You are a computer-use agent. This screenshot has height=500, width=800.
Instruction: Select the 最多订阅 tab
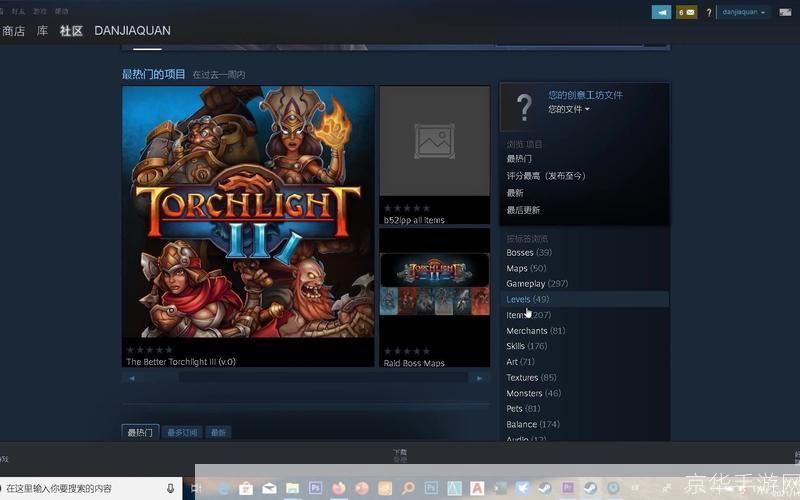click(x=182, y=433)
